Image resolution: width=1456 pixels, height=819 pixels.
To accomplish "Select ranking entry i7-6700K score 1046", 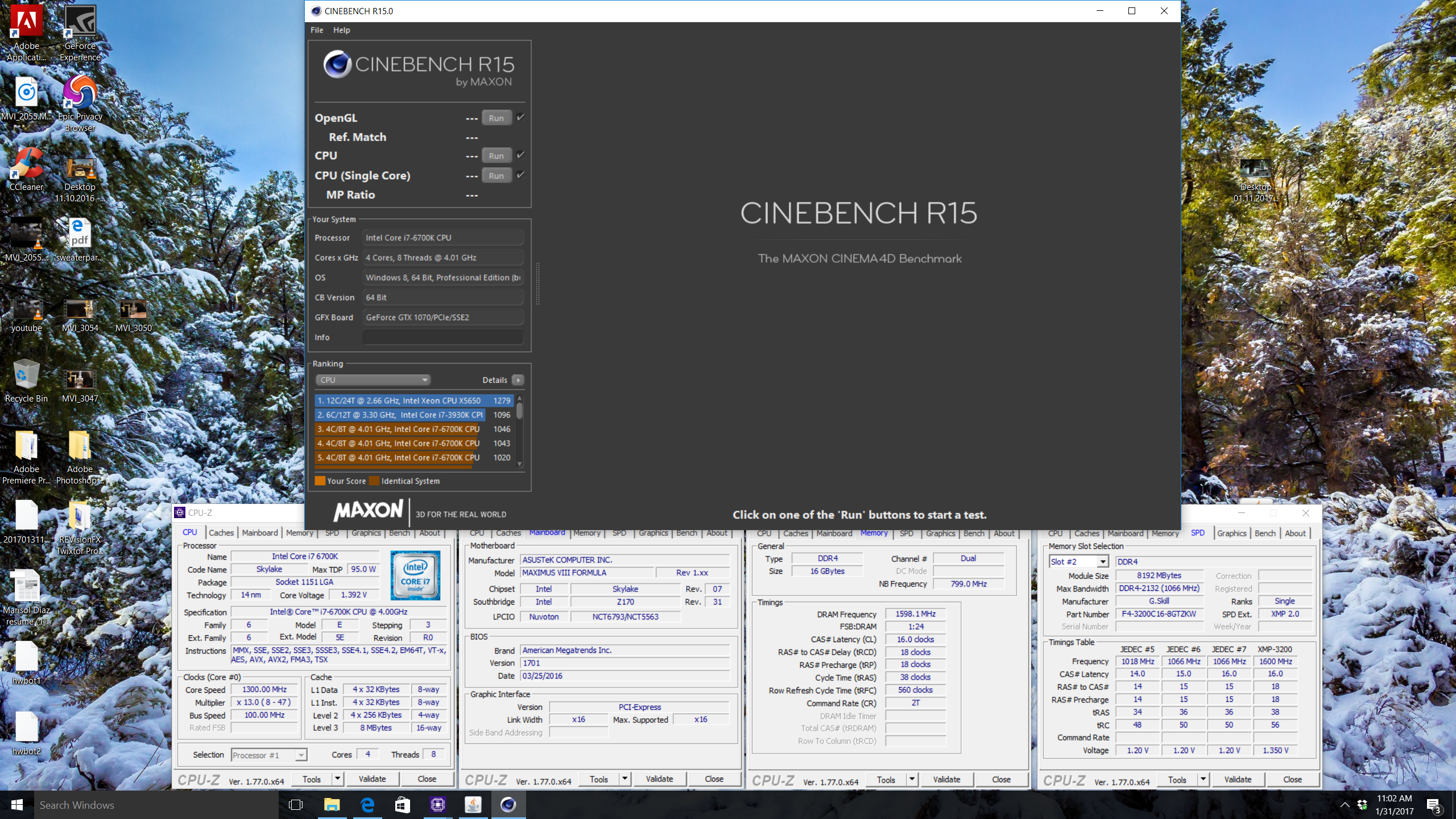I will 413,429.
